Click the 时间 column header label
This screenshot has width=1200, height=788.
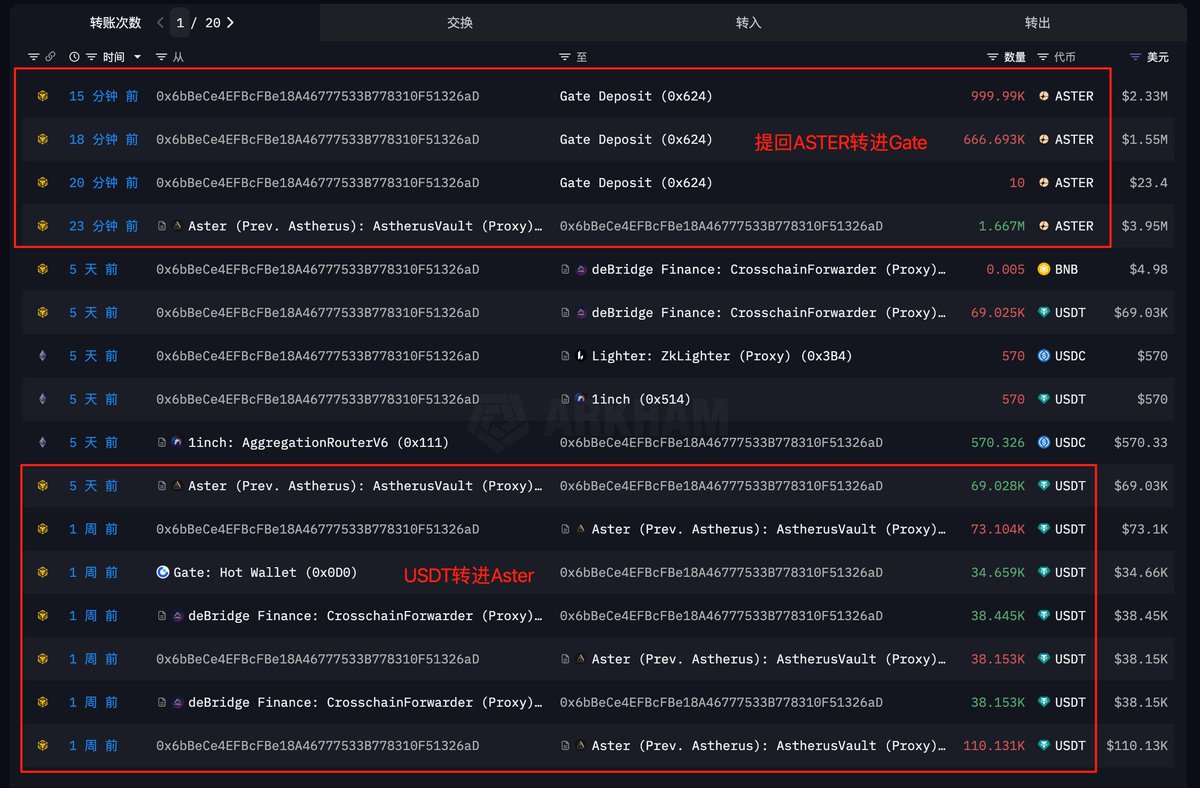coord(114,57)
